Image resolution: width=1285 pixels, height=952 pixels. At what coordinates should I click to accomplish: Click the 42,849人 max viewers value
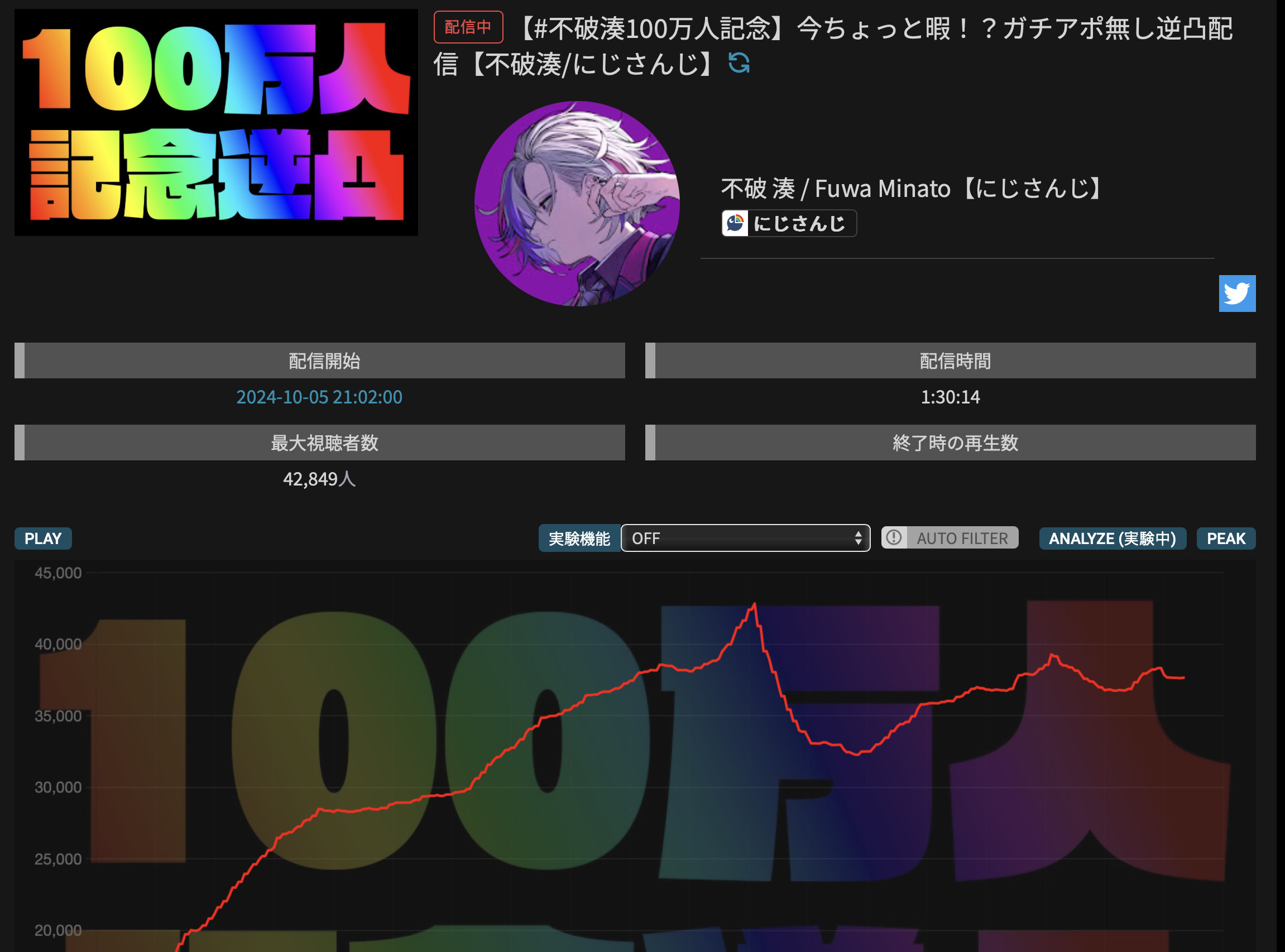[319, 479]
